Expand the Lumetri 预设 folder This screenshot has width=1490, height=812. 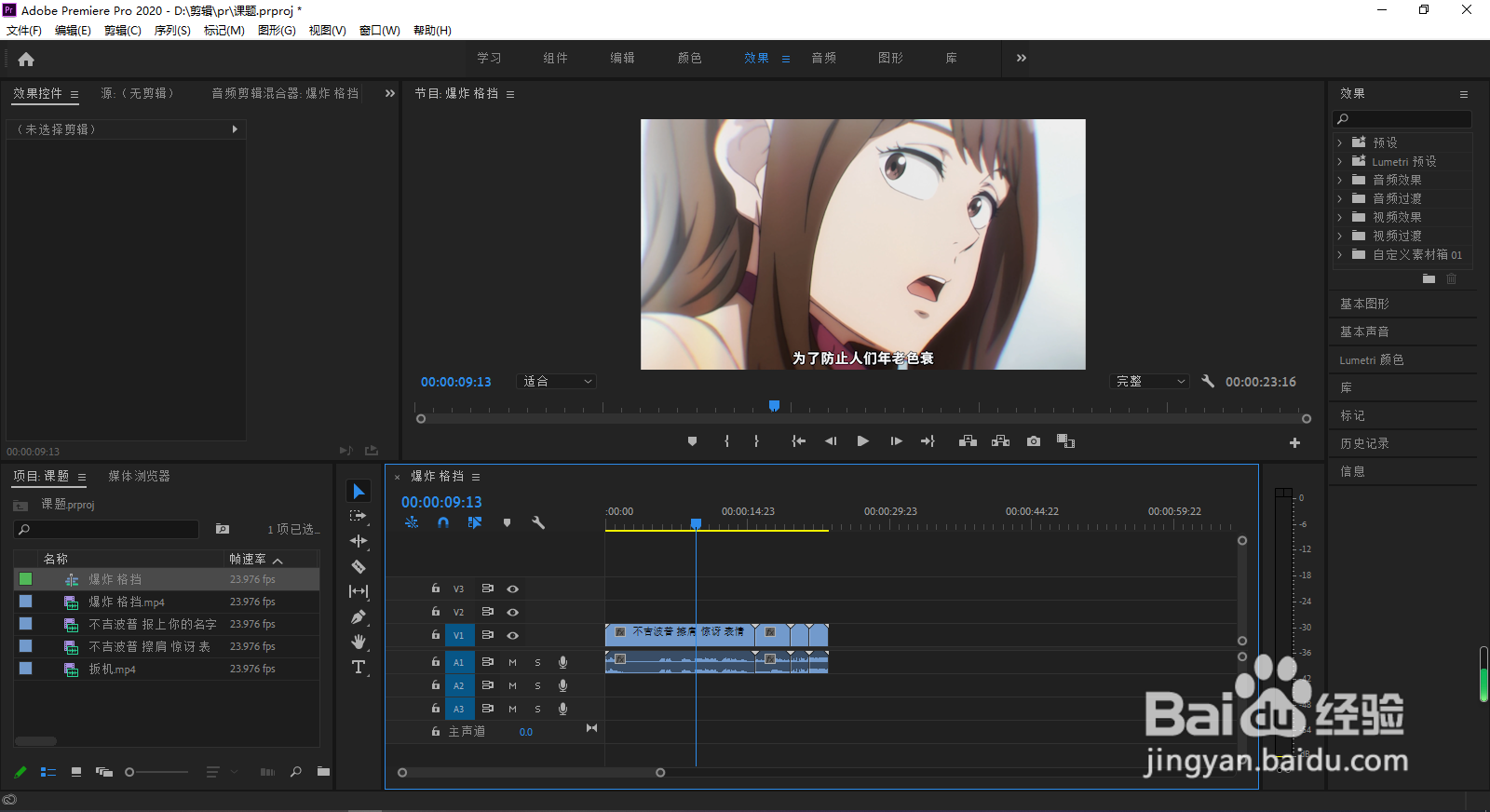pos(1340,161)
